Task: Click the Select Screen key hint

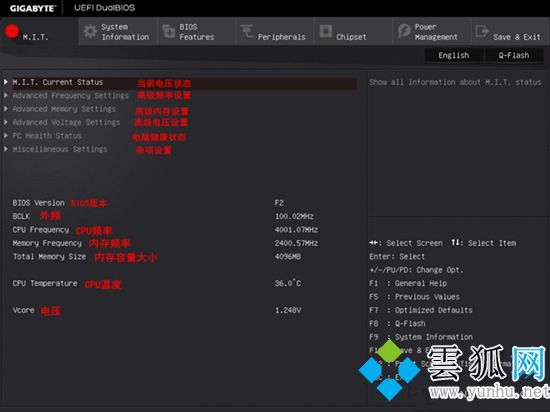Action: (406, 243)
